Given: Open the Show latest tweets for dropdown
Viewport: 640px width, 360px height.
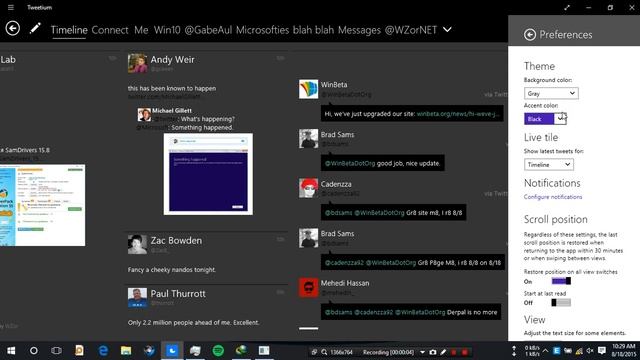Looking at the screenshot, I should (x=549, y=164).
